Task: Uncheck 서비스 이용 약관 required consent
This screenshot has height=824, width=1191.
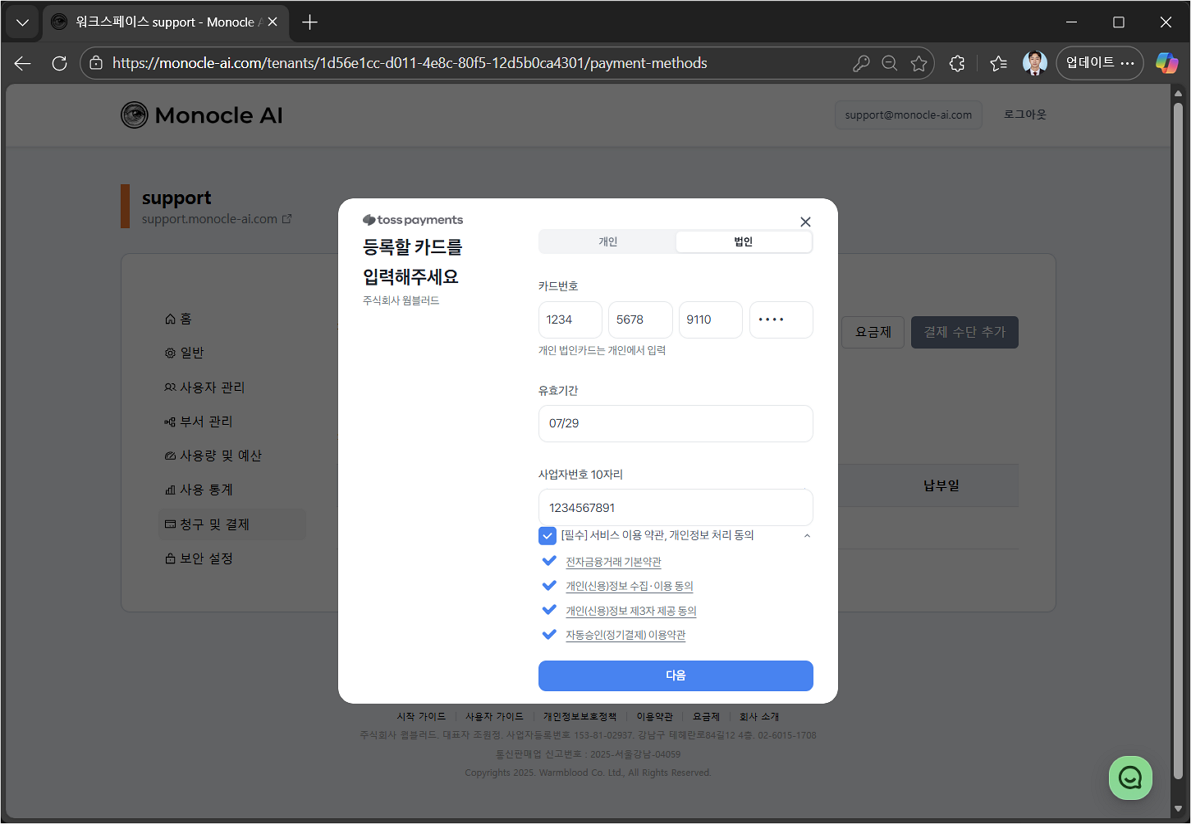Action: (x=547, y=535)
